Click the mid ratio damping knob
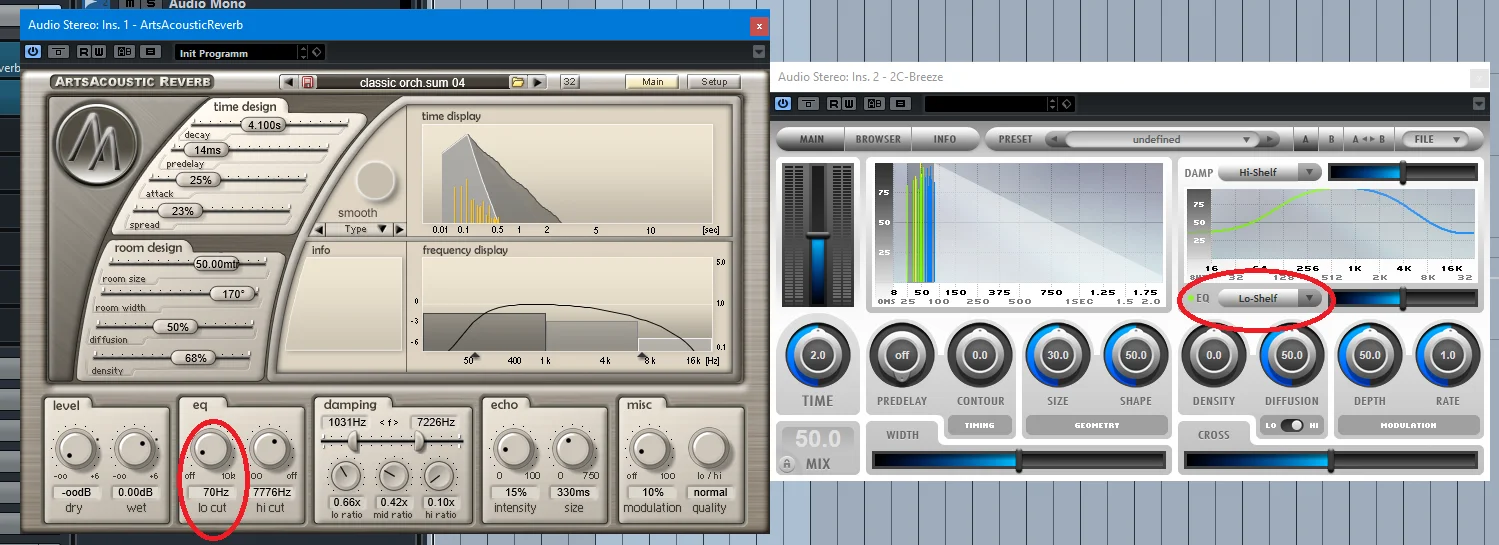Viewport: 1499px width, 545px height. click(393, 475)
